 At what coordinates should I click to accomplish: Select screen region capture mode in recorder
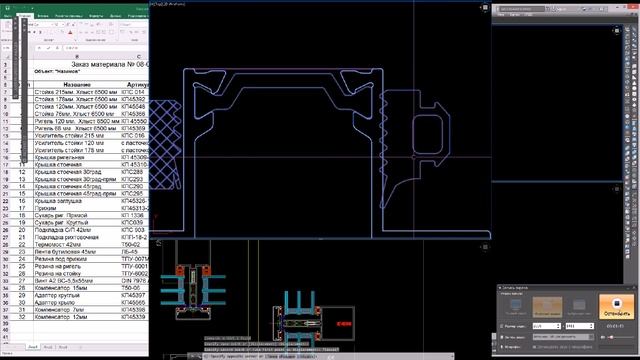tap(547, 307)
